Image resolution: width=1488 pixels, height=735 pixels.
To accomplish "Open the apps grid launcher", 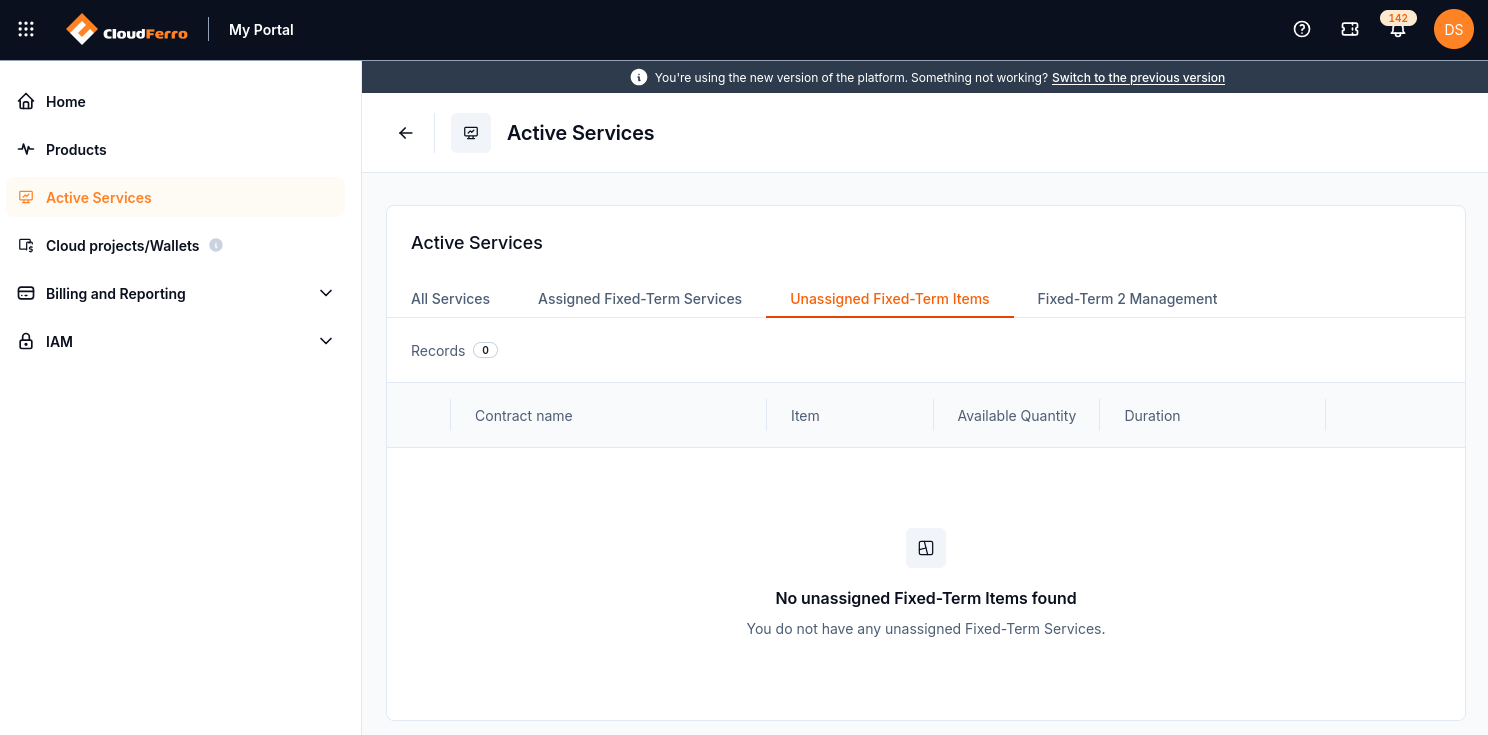I will (26, 29).
